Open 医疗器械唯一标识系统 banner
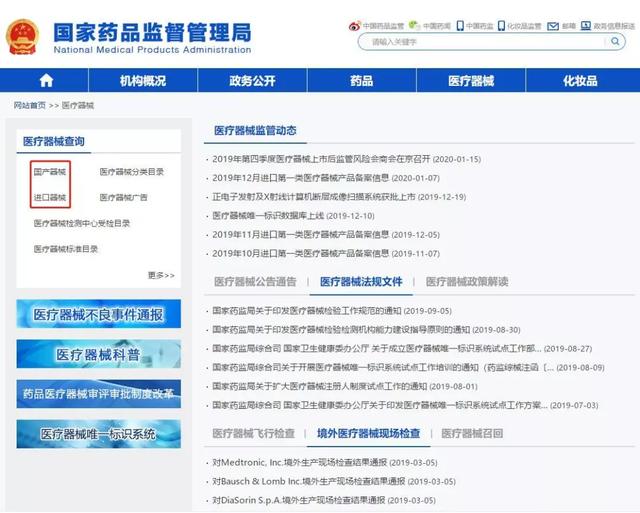Viewport: 640px width, 513px height. click(98, 434)
